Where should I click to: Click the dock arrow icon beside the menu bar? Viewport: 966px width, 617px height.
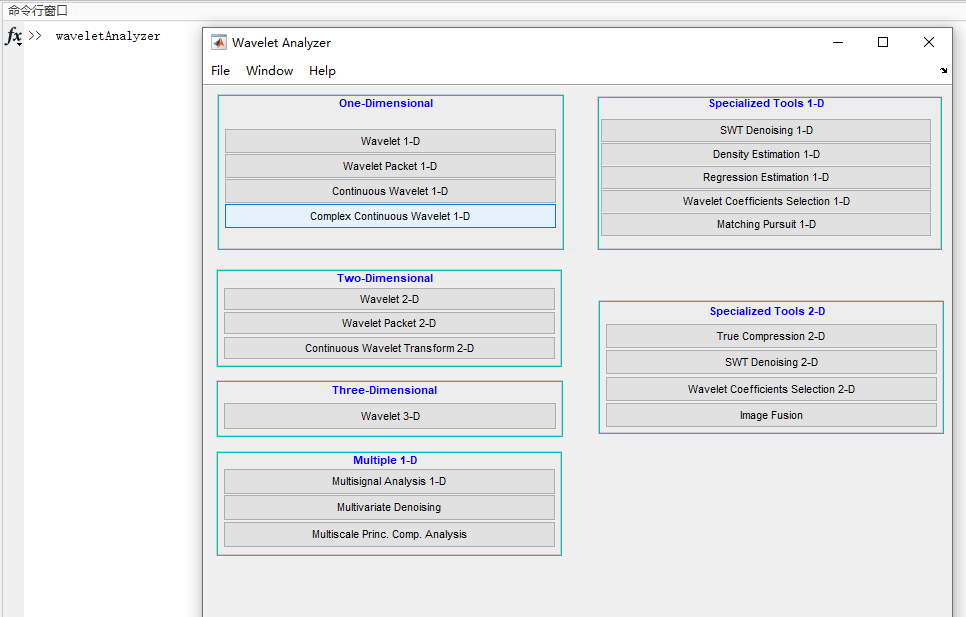[944, 71]
